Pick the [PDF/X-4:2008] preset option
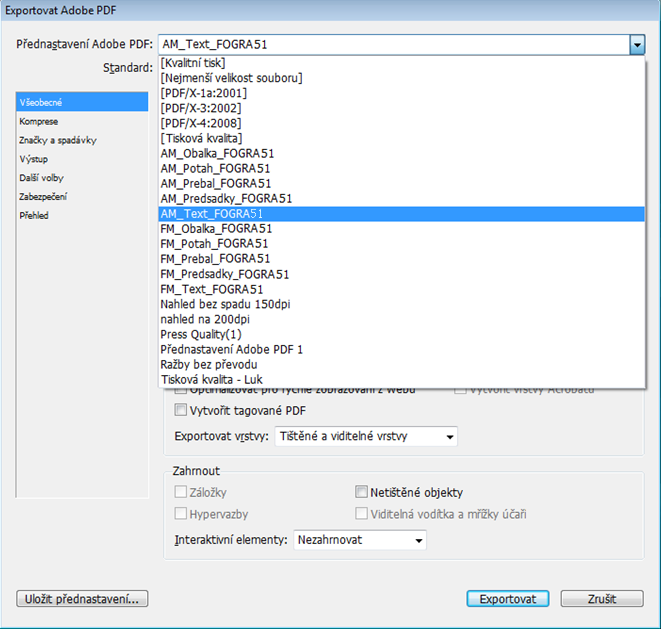The image size is (661, 629). tap(201, 123)
